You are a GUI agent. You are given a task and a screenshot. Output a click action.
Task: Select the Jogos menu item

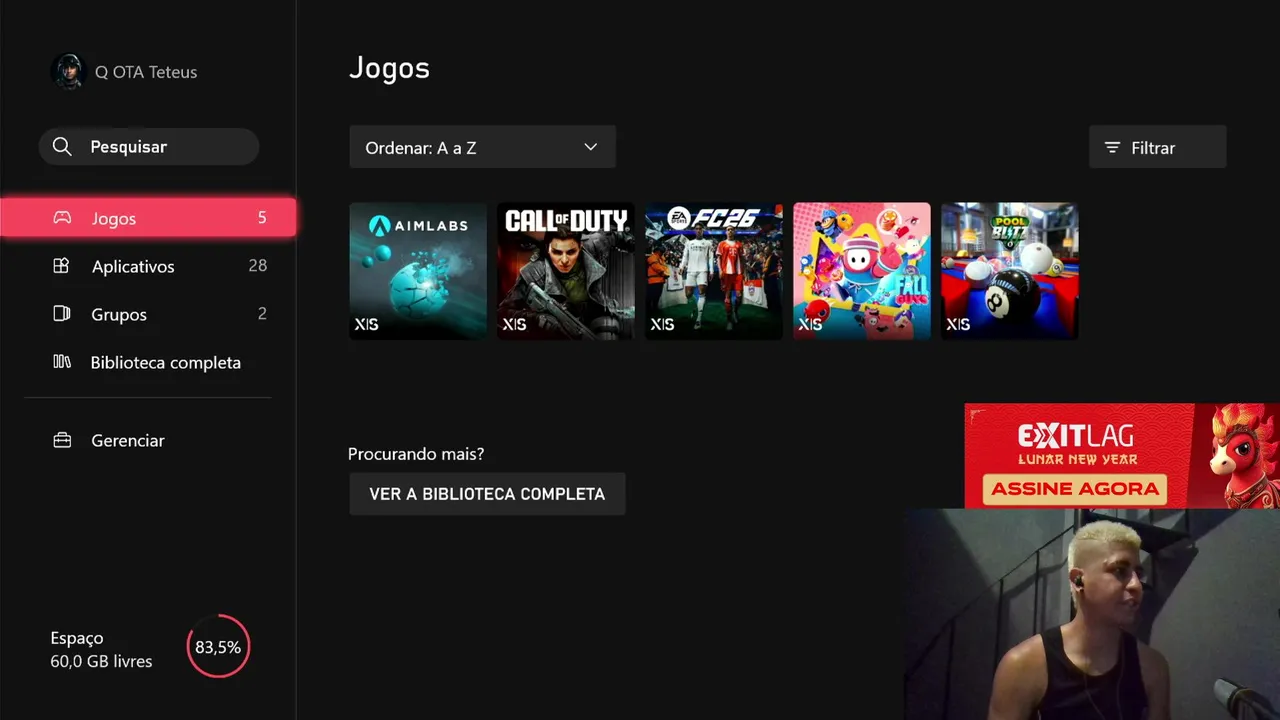[x=148, y=218]
